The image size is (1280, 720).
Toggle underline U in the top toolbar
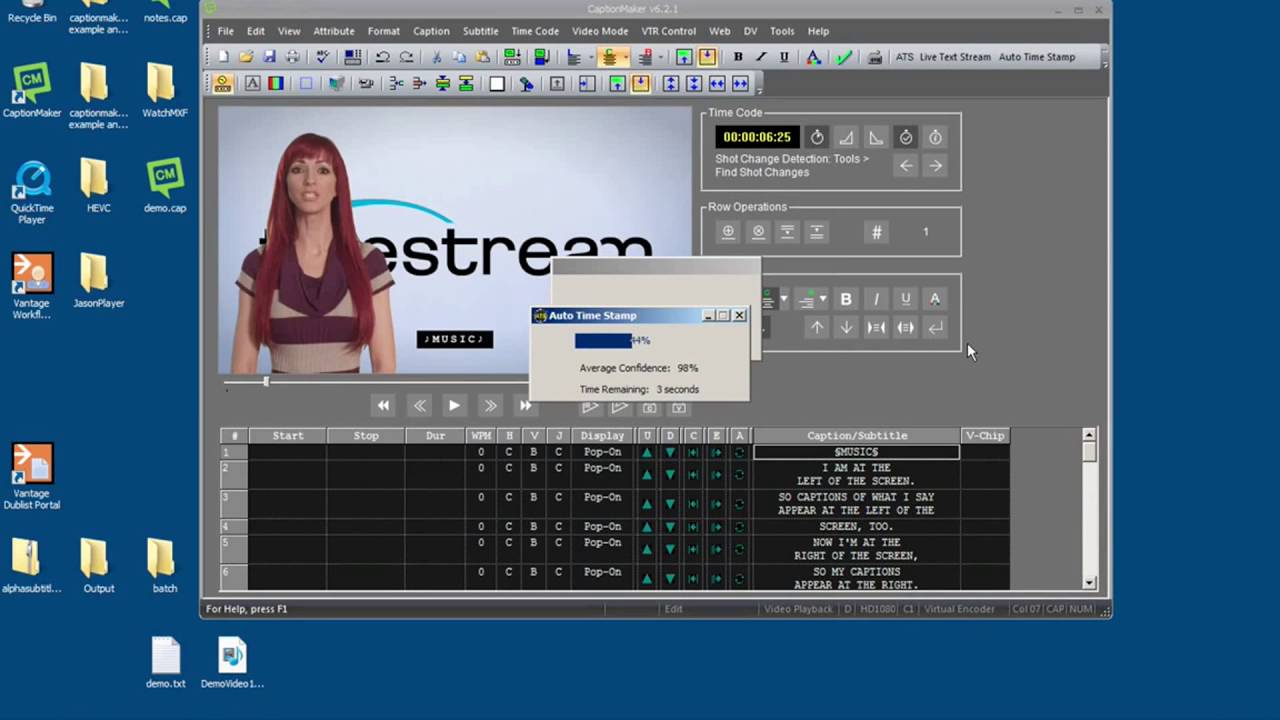pyautogui.click(x=784, y=57)
